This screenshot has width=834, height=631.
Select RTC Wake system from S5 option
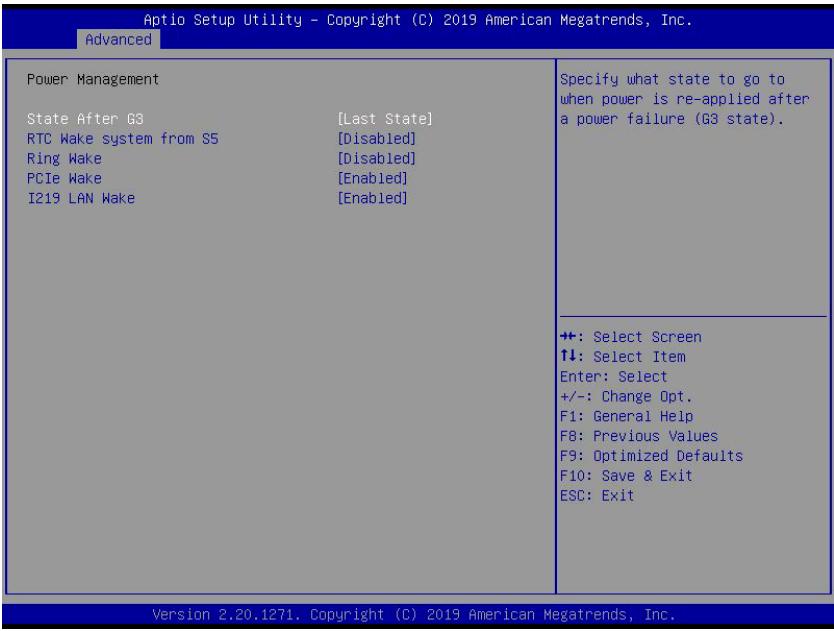123,139
